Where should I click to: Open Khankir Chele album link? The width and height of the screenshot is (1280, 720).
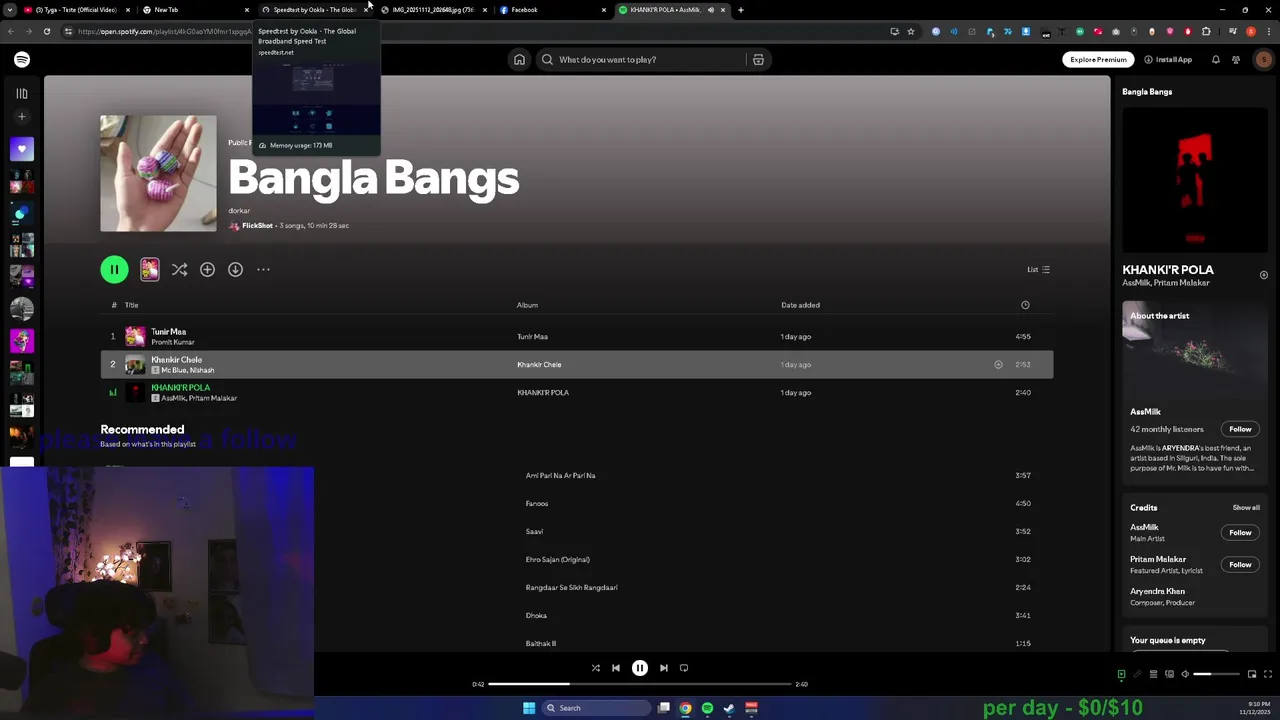pyautogui.click(x=539, y=365)
